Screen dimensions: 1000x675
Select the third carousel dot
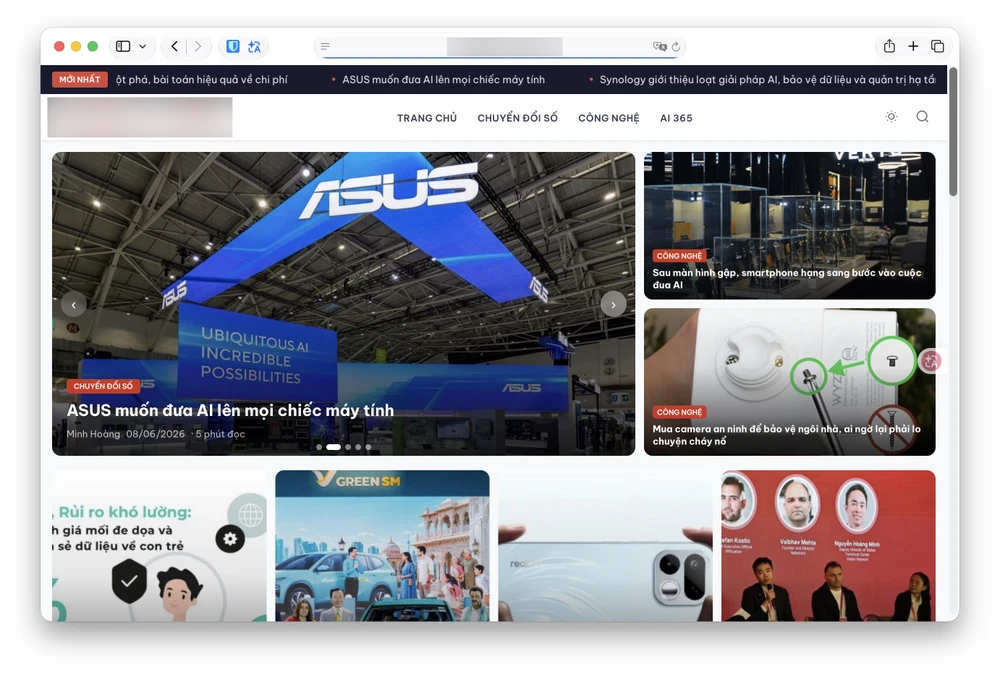(x=348, y=447)
